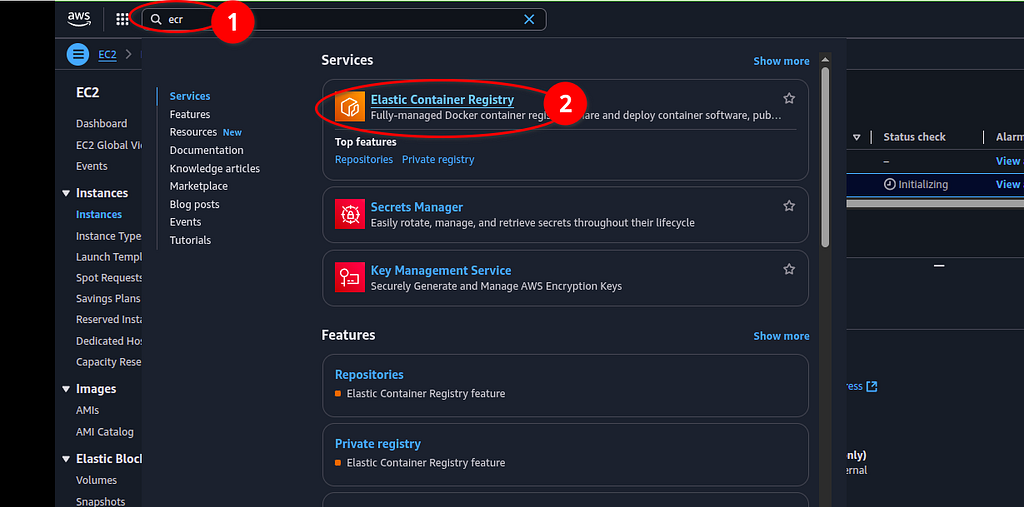Open AMIs in the sidebar

click(88, 410)
